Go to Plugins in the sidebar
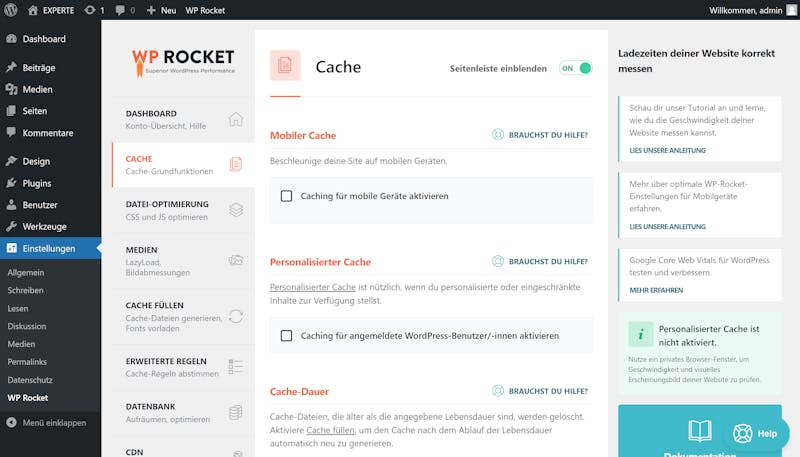This screenshot has height=457, width=800. [50, 183]
